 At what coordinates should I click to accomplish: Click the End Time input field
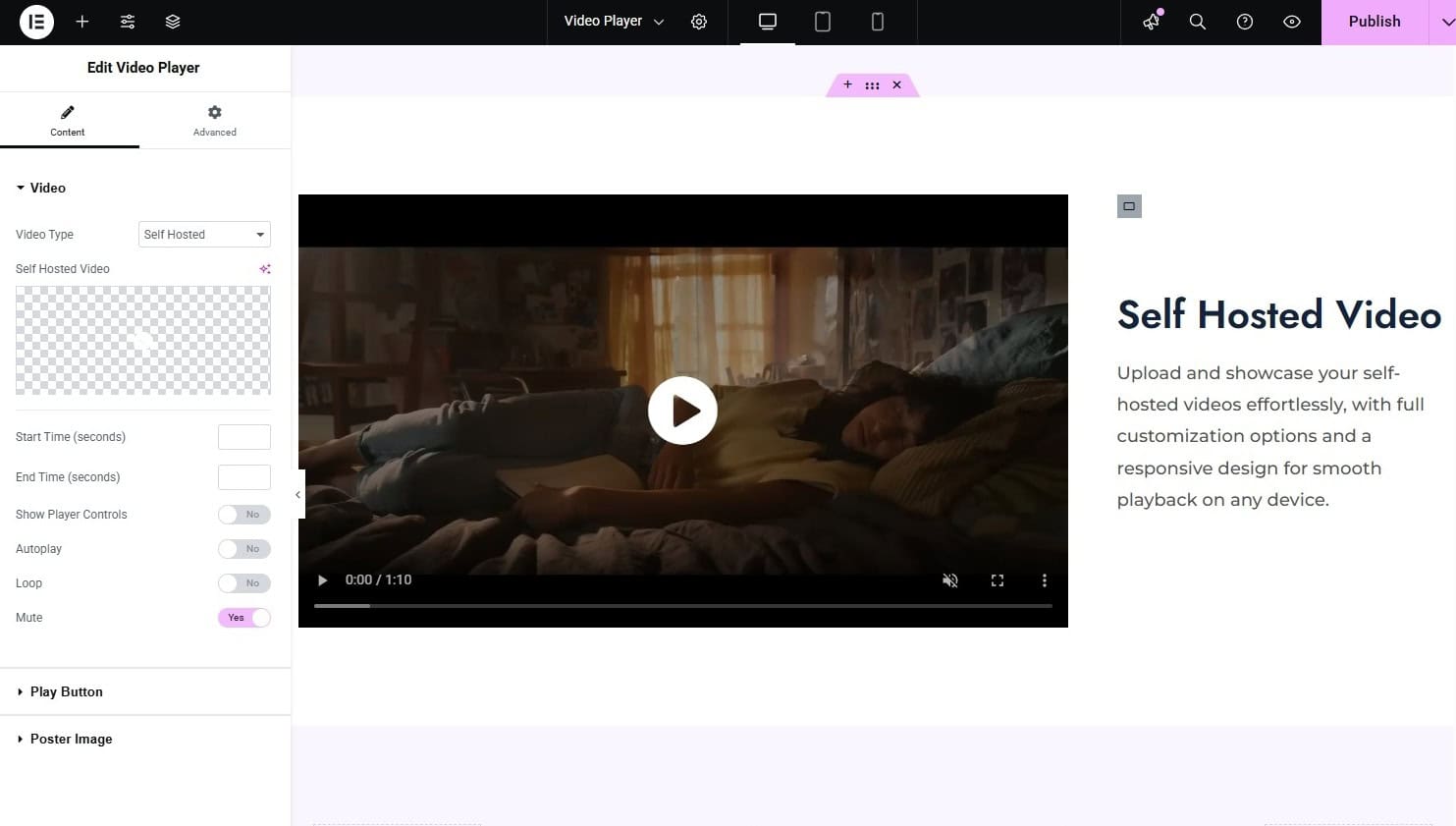[244, 477]
